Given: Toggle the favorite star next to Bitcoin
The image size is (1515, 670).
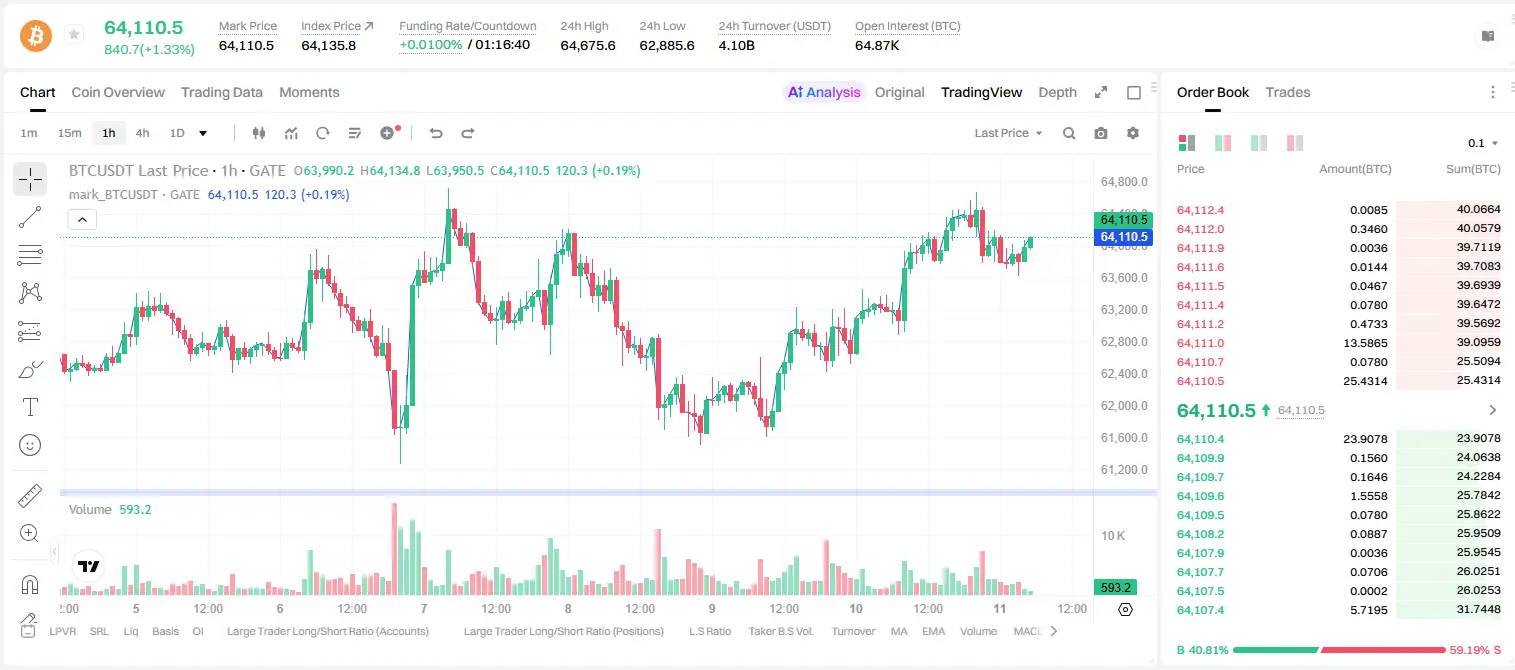Looking at the screenshot, I should tap(73, 35).
